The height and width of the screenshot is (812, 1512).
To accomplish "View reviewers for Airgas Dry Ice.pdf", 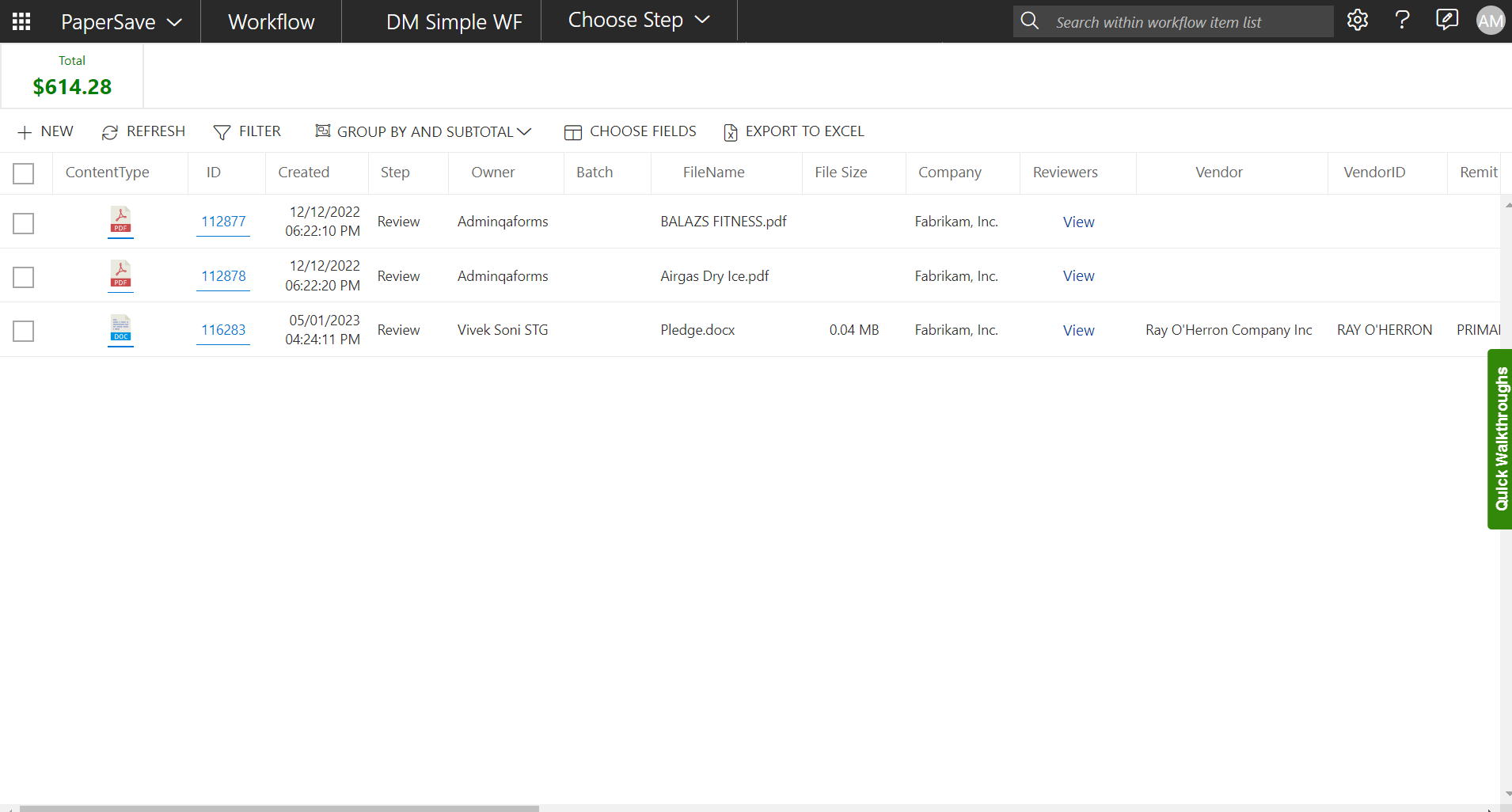I will [x=1078, y=275].
